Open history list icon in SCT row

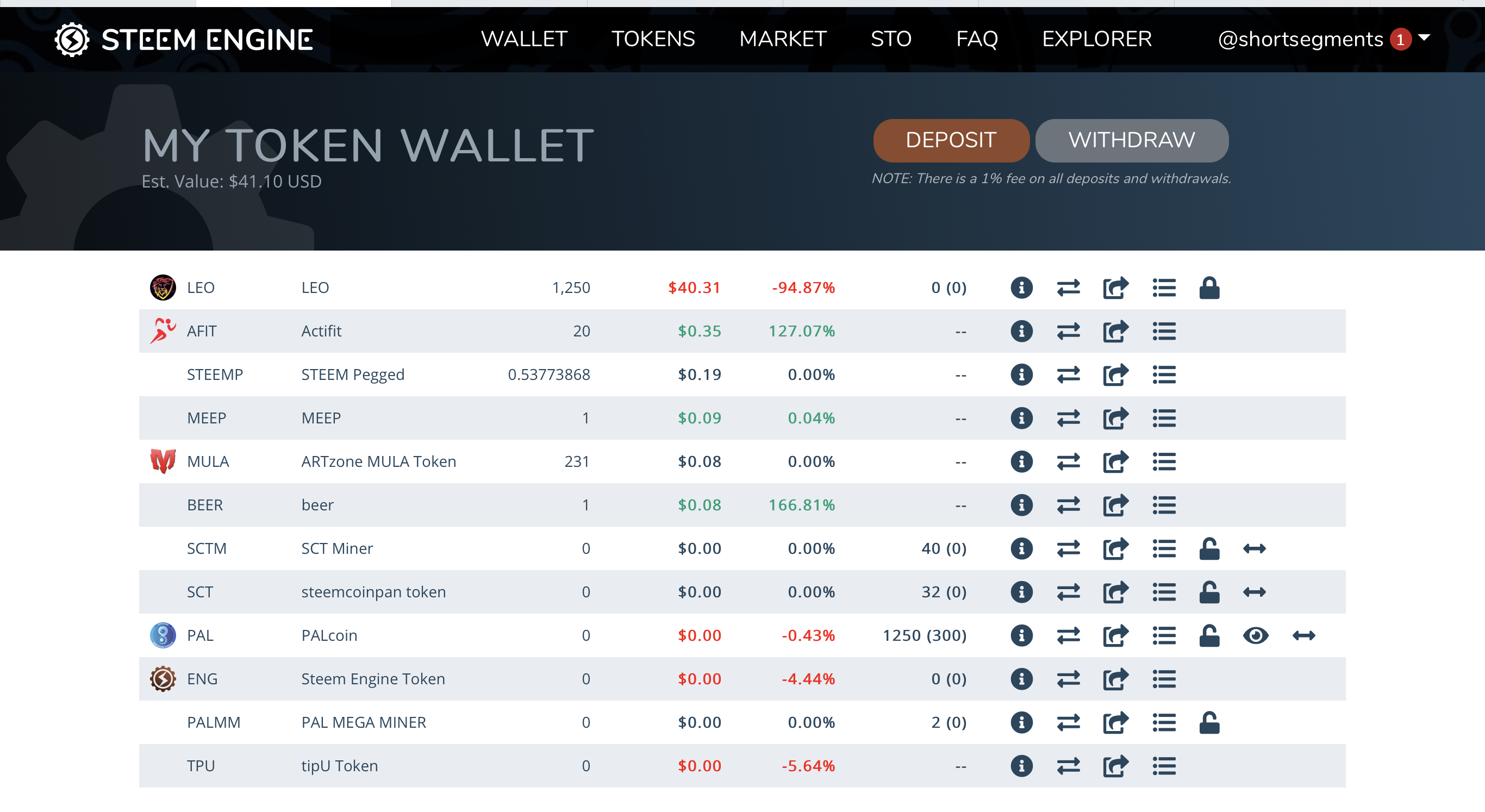pyautogui.click(x=1164, y=592)
